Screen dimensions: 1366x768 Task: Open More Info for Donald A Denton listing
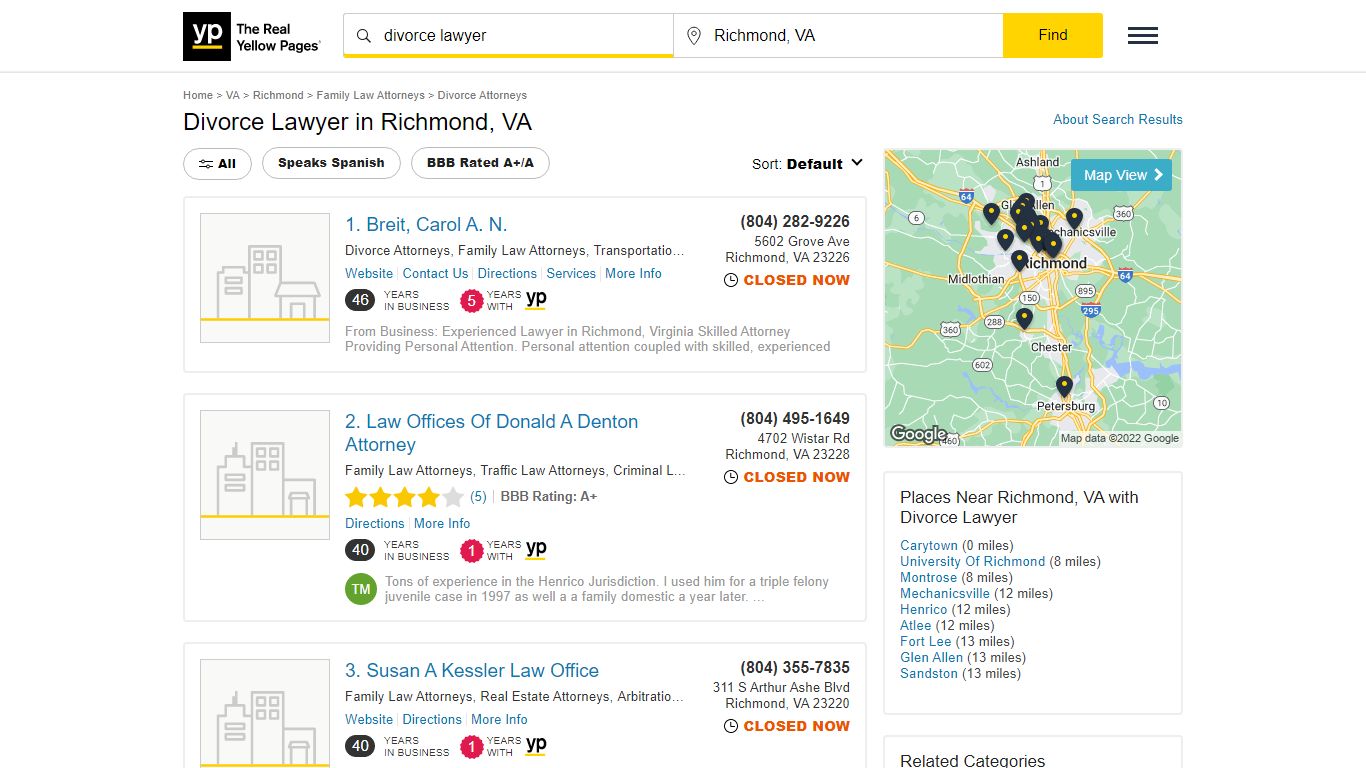[442, 523]
